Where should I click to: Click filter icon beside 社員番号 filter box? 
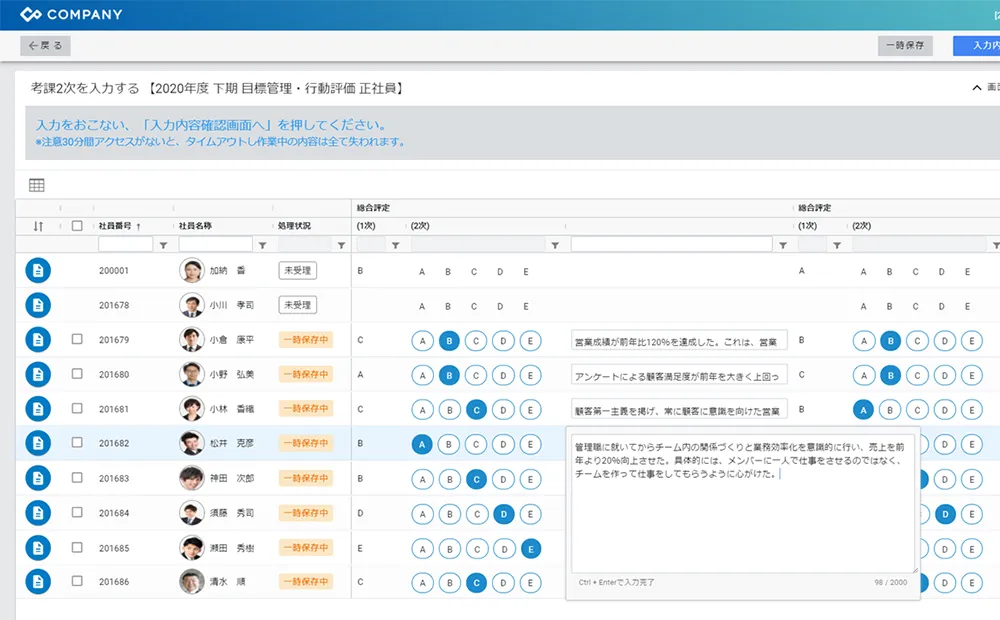point(163,245)
